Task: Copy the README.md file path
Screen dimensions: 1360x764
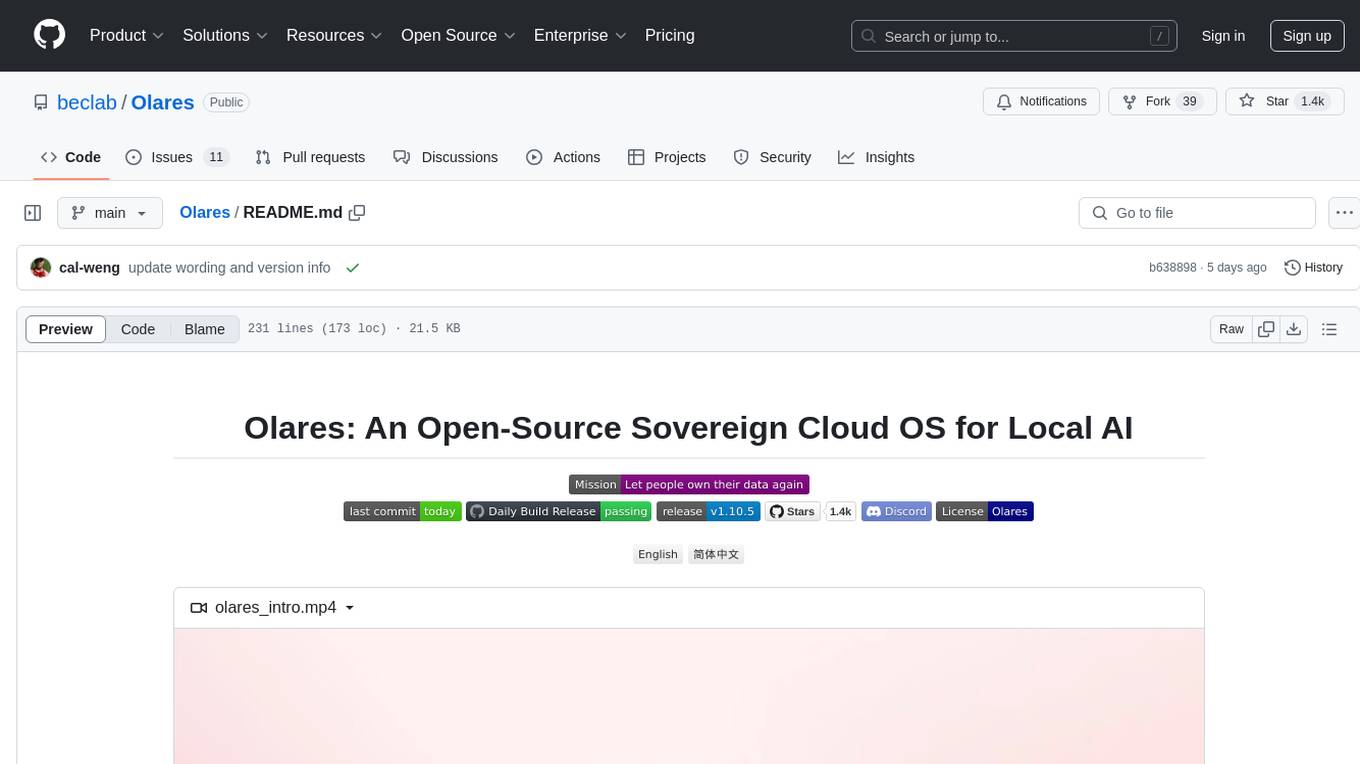Action: pyautogui.click(x=357, y=212)
